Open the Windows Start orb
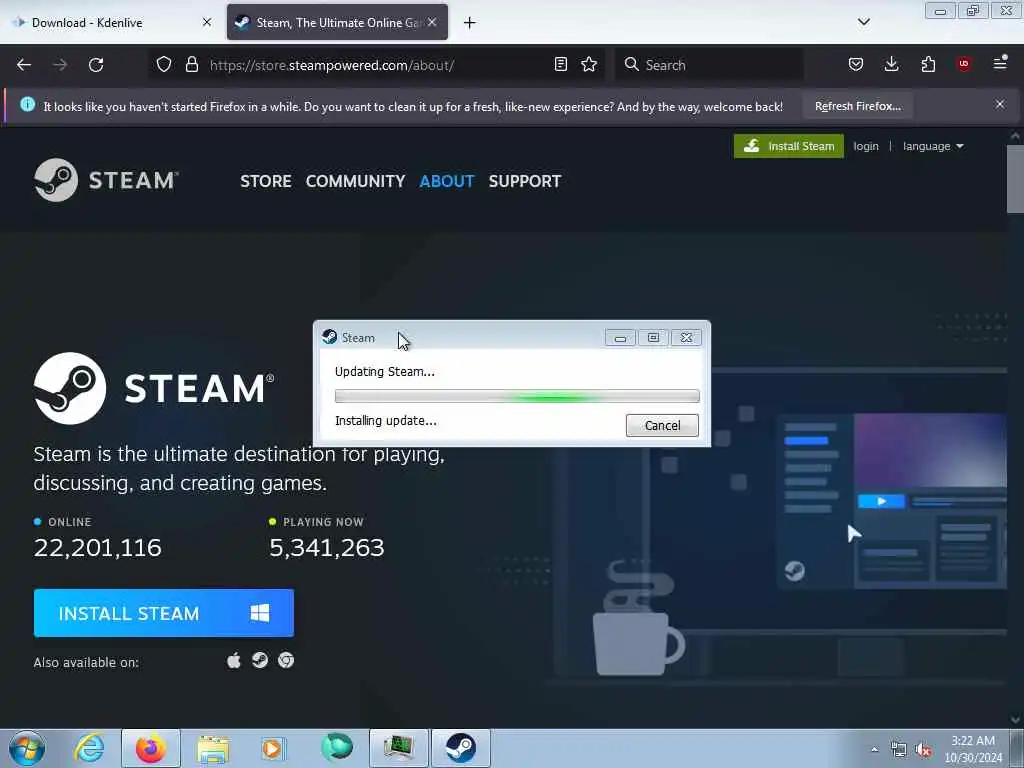Image resolution: width=1024 pixels, height=768 pixels. [27, 748]
